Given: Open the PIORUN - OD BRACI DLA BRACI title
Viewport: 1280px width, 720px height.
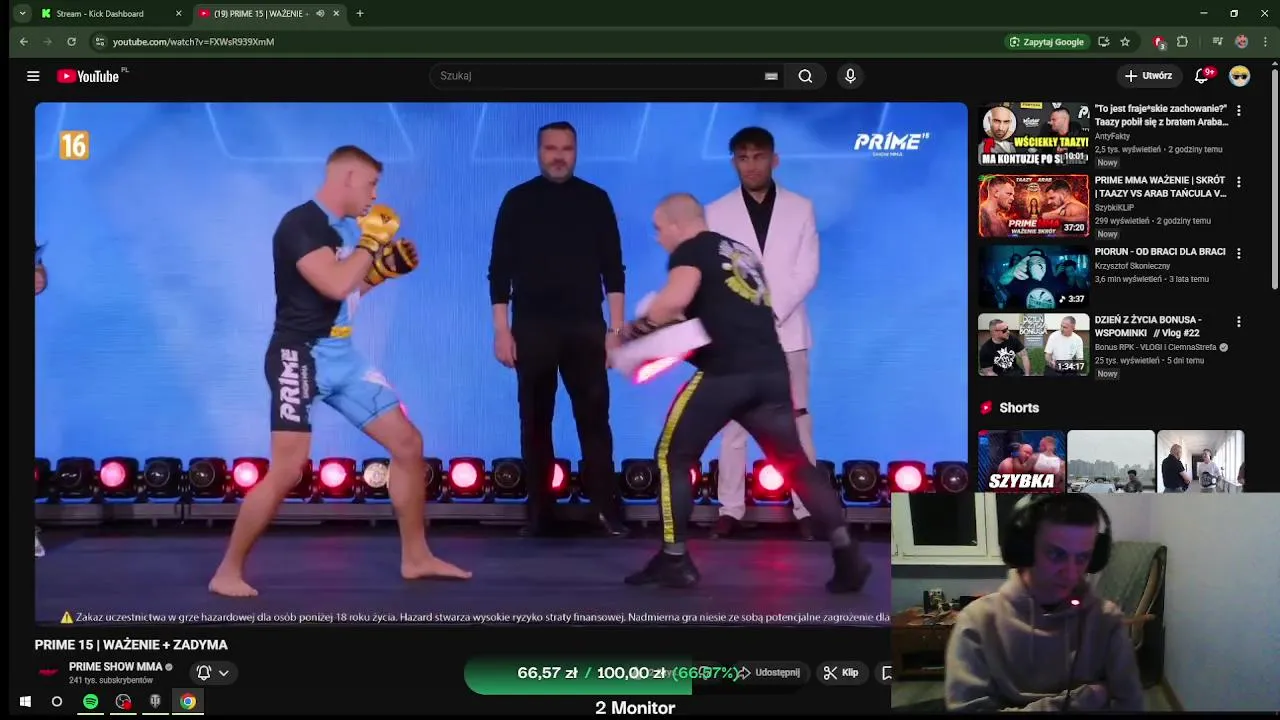Looking at the screenshot, I should click(1160, 252).
